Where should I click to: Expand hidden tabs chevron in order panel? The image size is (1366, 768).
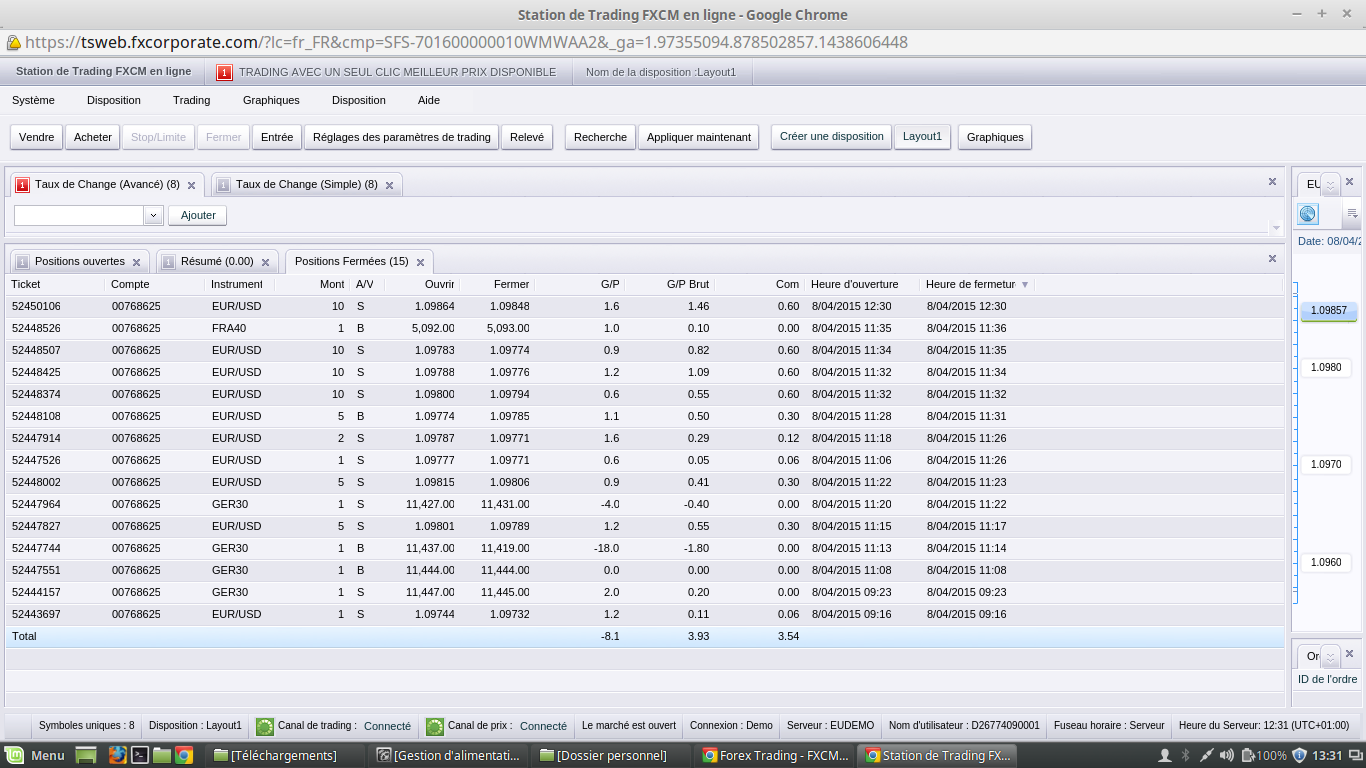coord(1330,656)
